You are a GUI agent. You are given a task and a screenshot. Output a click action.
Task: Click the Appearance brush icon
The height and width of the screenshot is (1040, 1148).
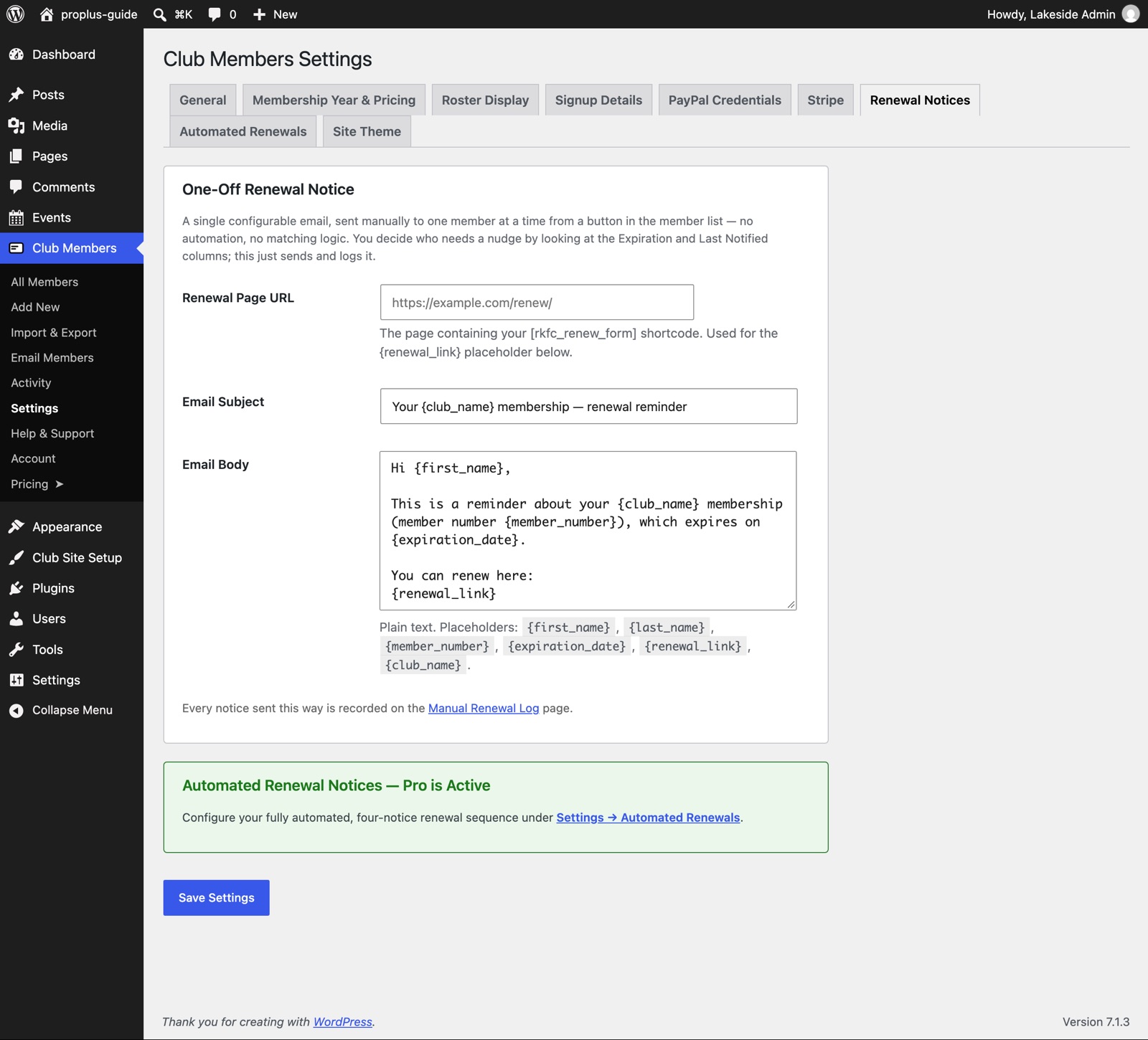coord(17,527)
